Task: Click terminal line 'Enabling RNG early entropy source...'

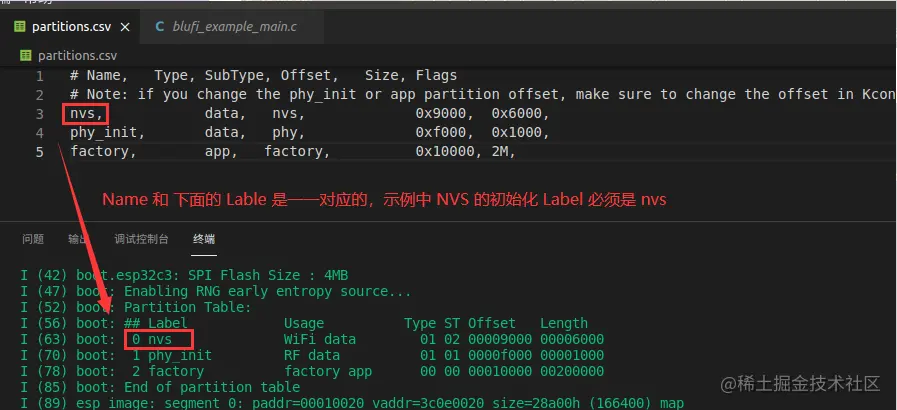Action: [216, 291]
